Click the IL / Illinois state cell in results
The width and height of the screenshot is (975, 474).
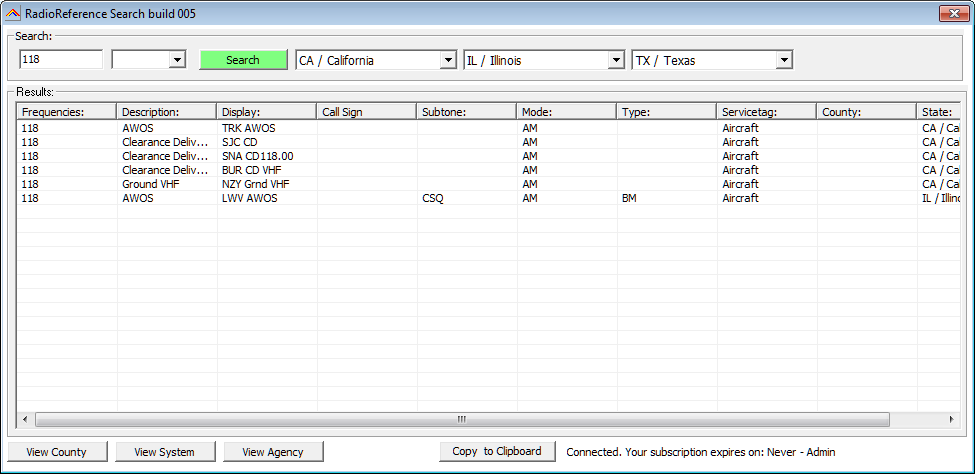[x=941, y=198]
